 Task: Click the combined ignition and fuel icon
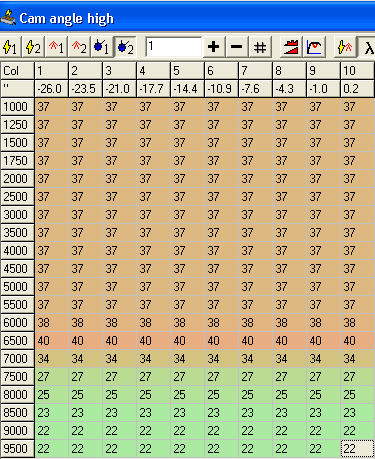coord(345,47)
